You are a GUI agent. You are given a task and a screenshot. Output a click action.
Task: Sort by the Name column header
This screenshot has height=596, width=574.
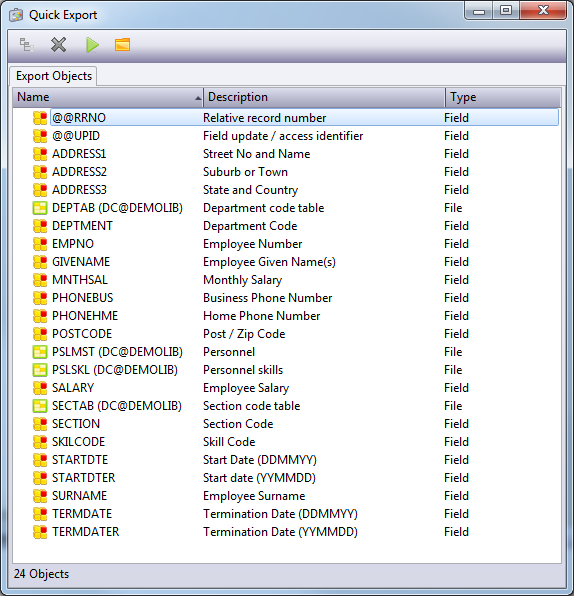pos(108,97)
